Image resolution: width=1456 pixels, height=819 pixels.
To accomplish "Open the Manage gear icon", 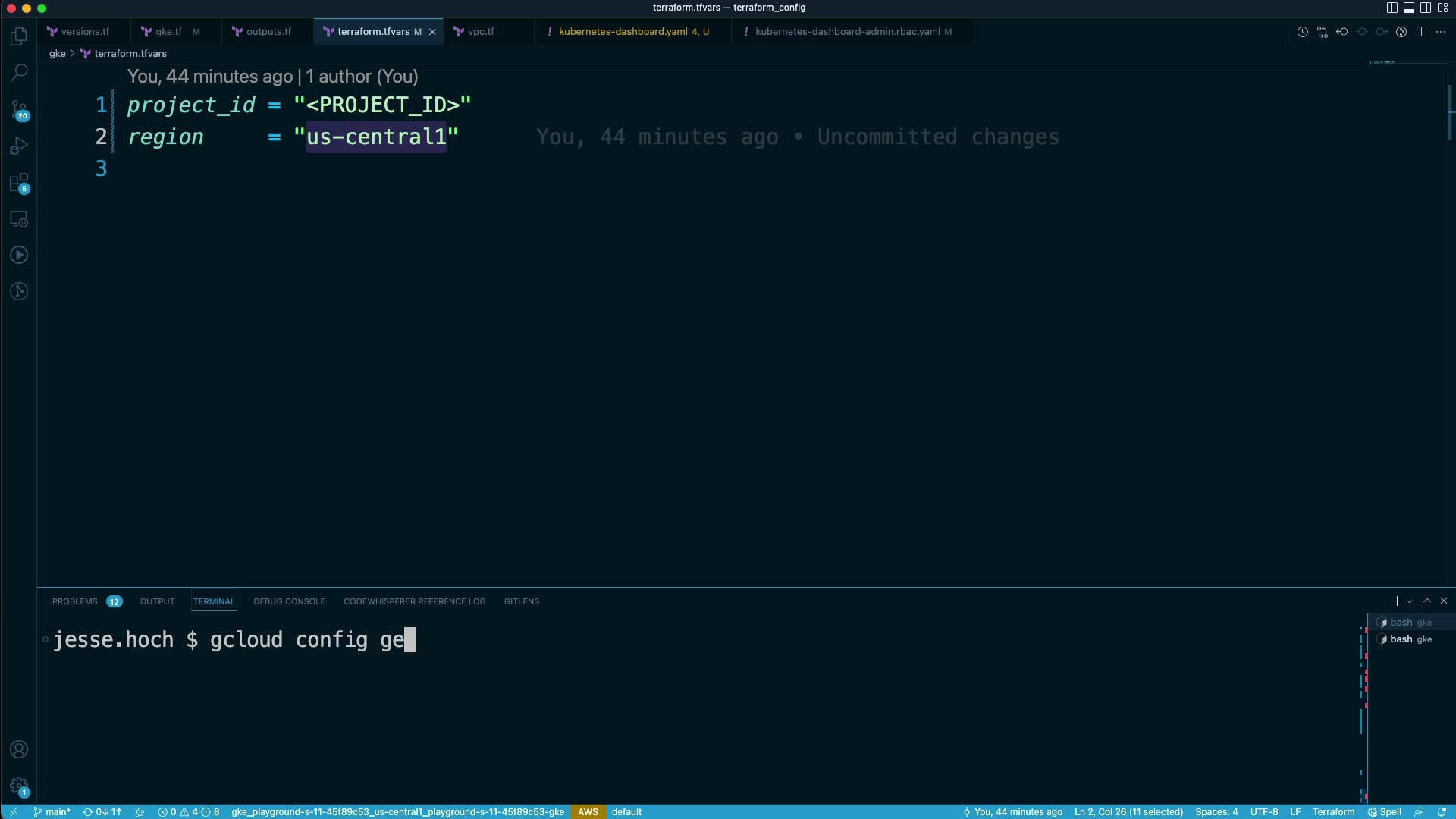I will (19, 786).
